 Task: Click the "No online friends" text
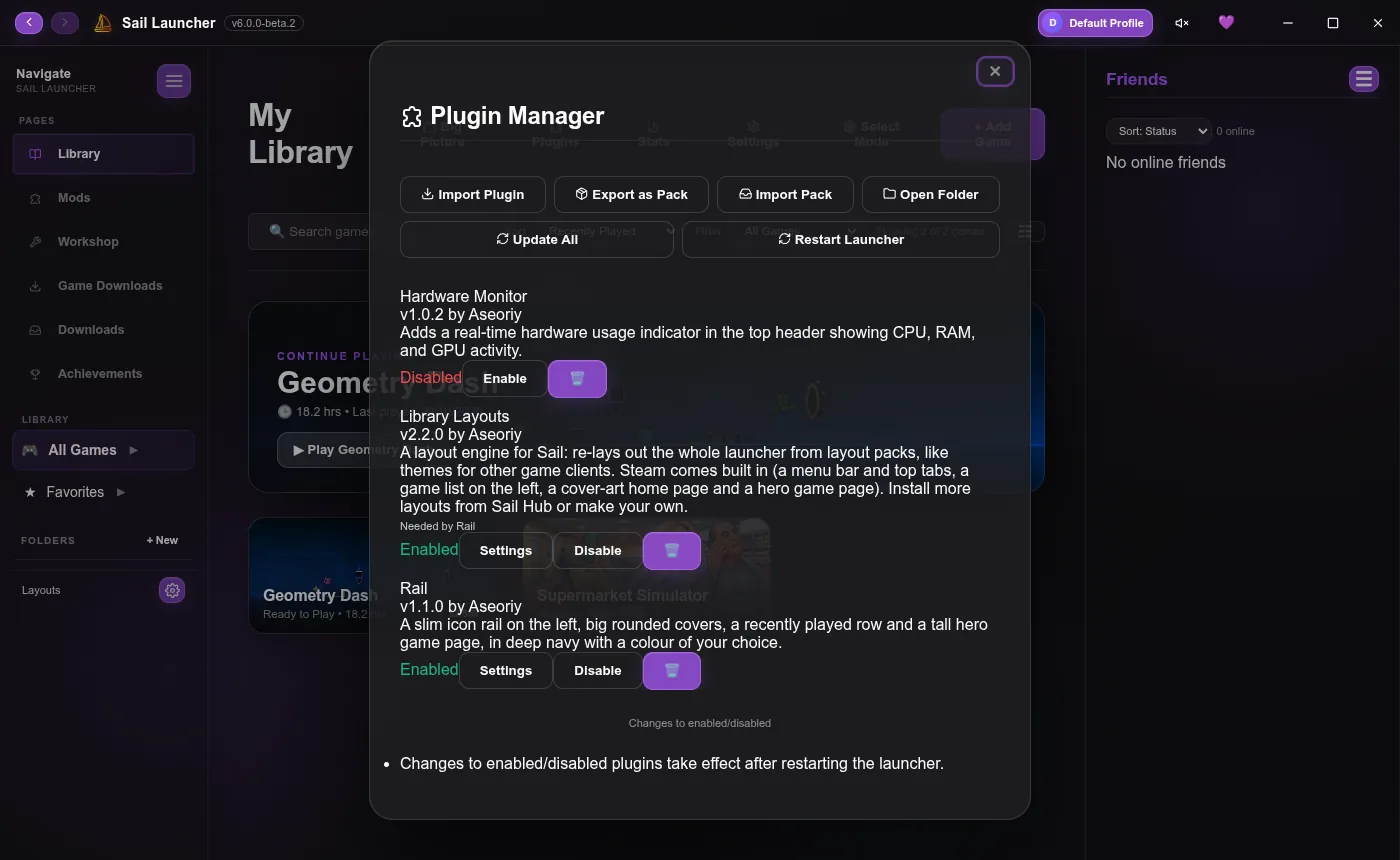1166,163
